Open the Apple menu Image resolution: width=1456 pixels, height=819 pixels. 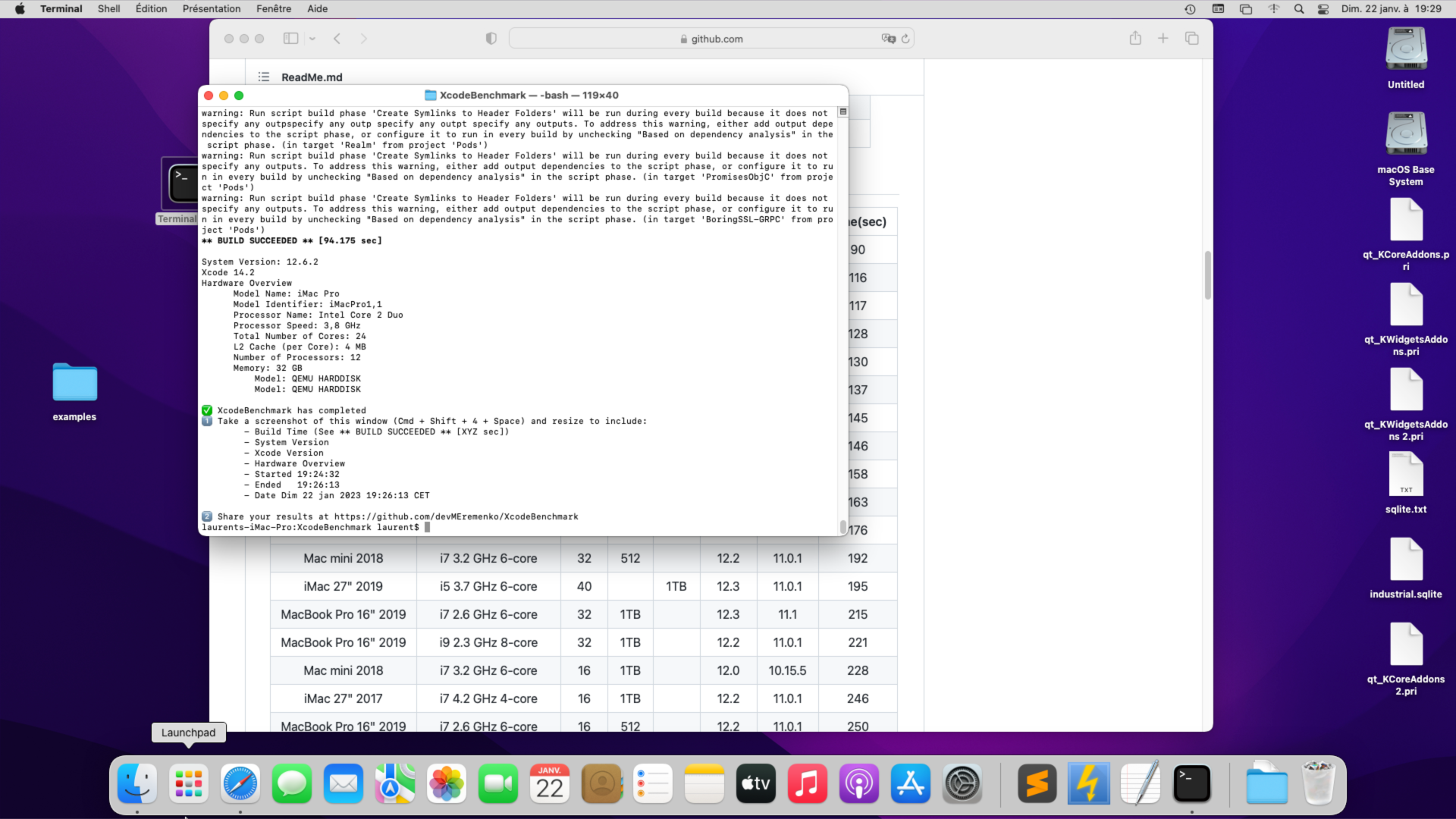pyautogui.click(x=20, y=9)
